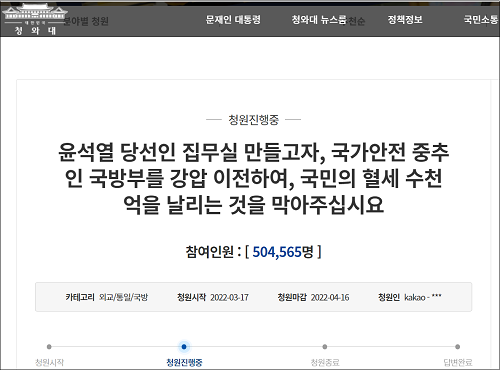This screenshot has height=370, width=500.
Task: Click the category value 외교/통일/국방
Action: tap(123, 297)
